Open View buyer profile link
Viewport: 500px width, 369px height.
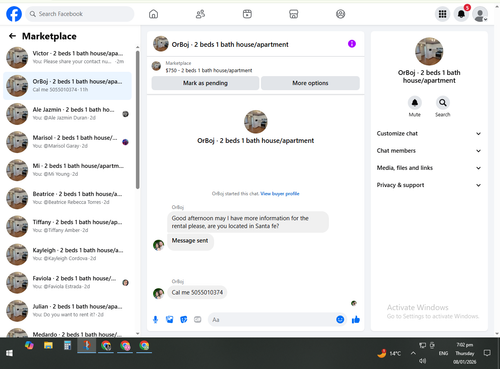coord(280,194)
